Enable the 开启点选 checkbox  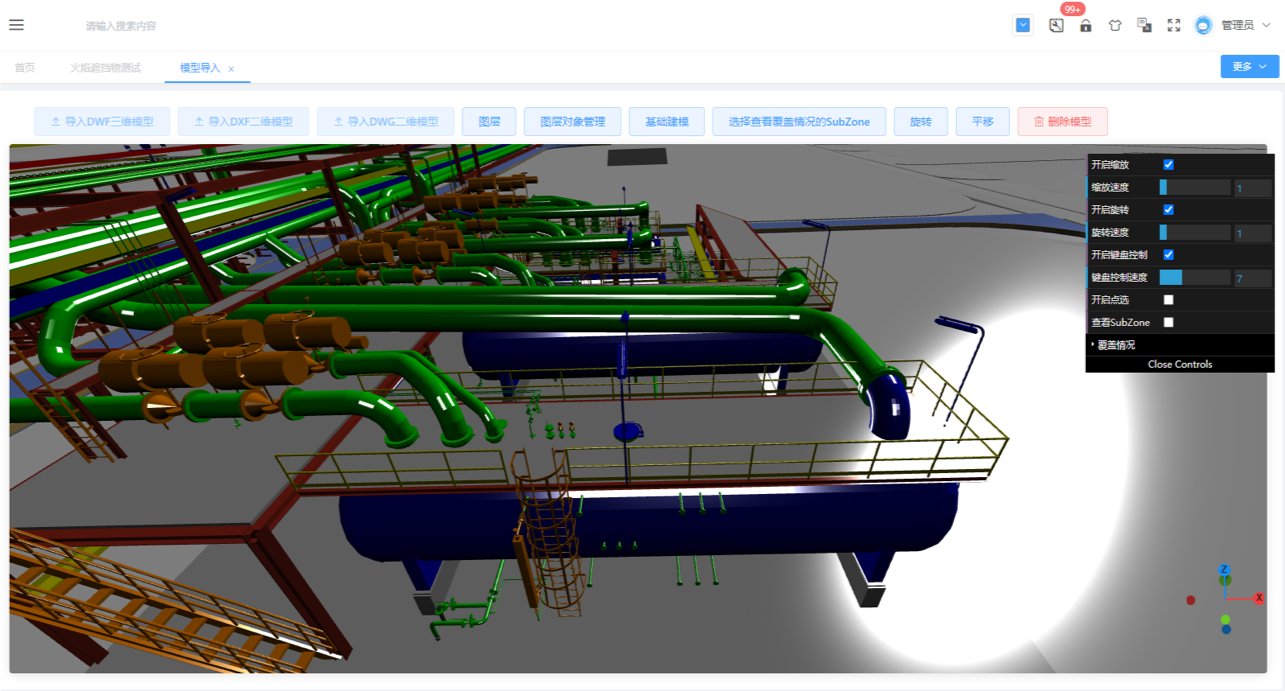[x=1168, y=300]
